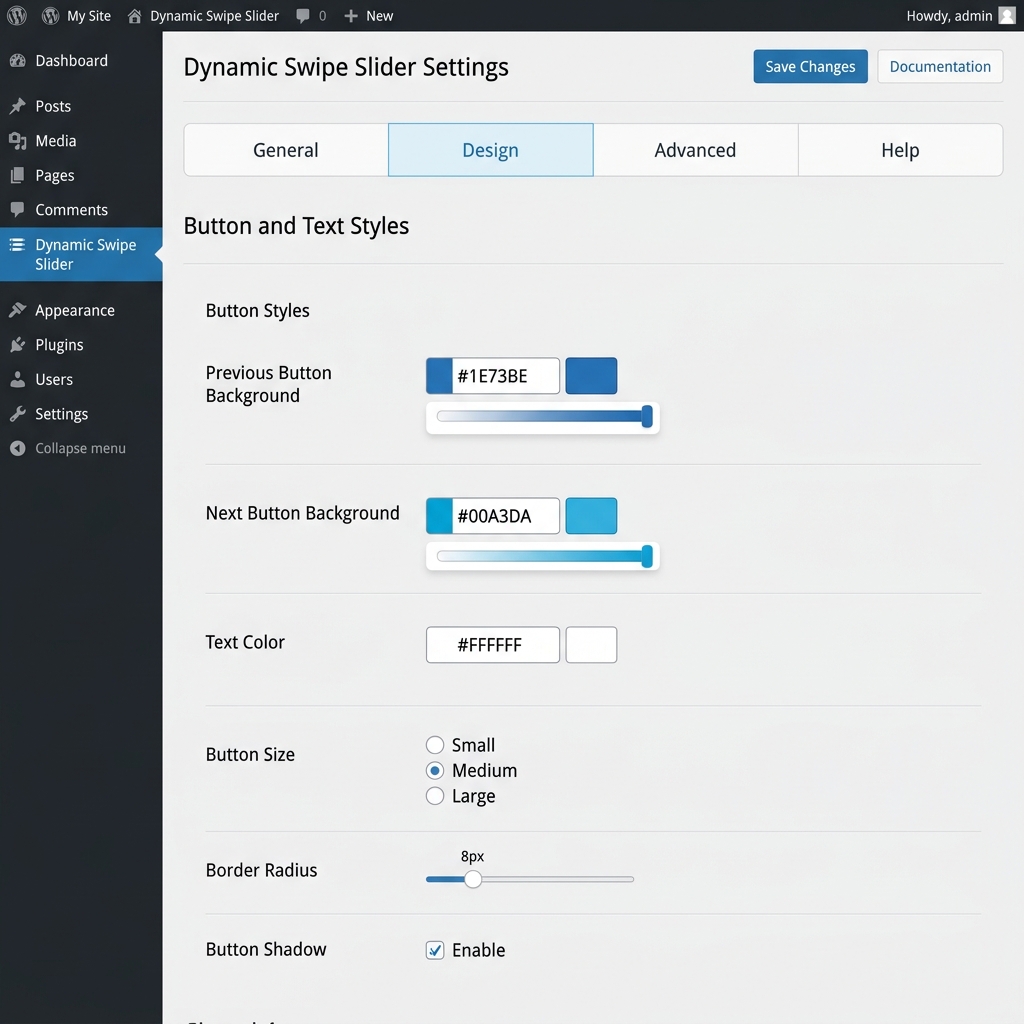Viewport: 1024px width, 1024px height.
Task: Select the Small button size
Action: coord(435,745)
